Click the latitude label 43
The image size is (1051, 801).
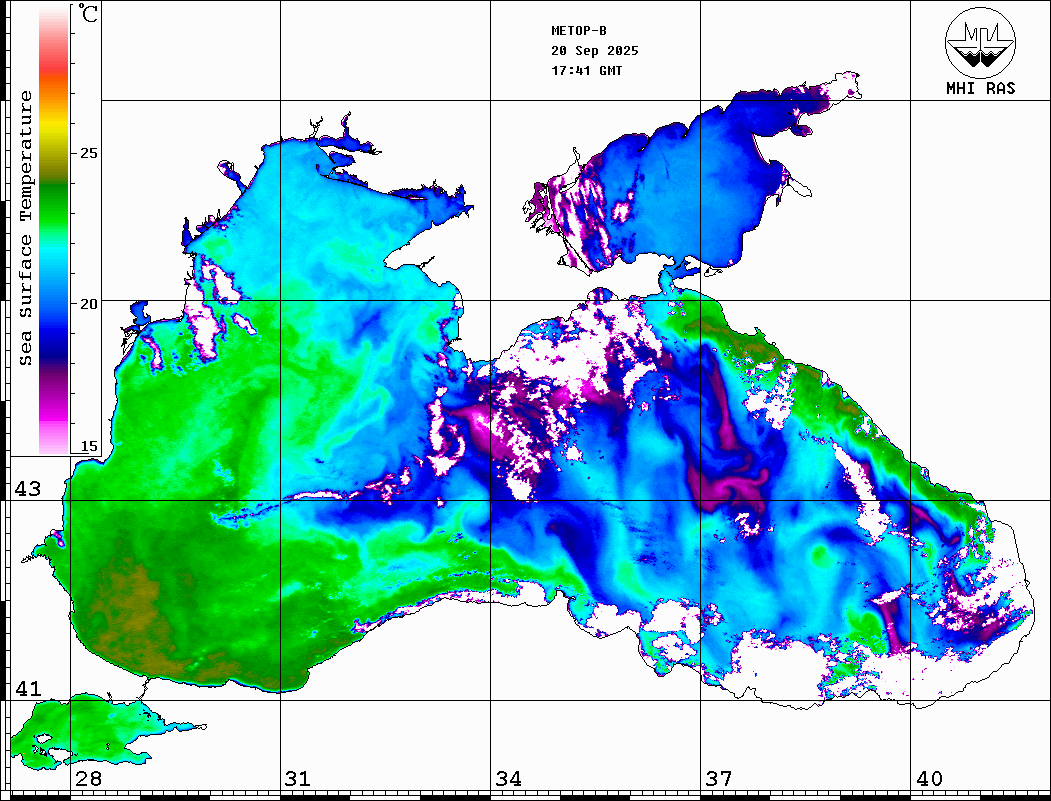(27, 489)
